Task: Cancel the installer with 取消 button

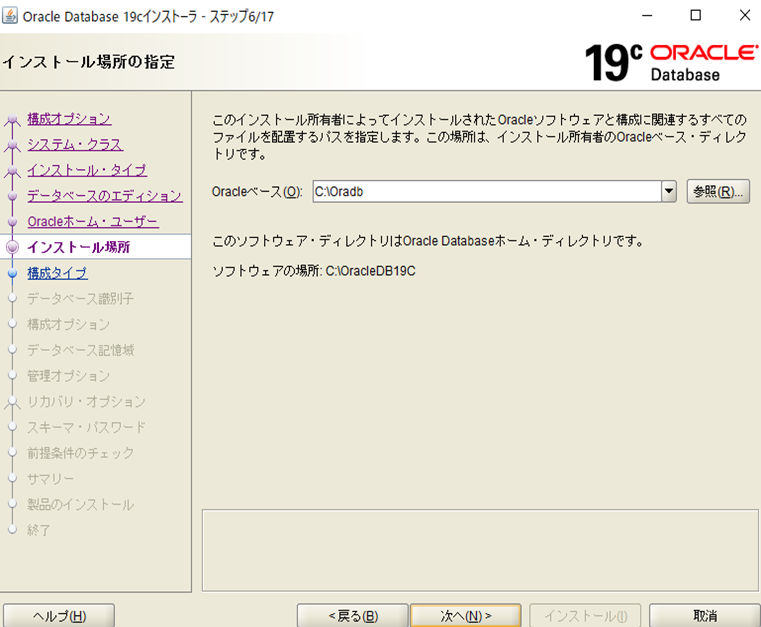Action: (x=704, y=616)
